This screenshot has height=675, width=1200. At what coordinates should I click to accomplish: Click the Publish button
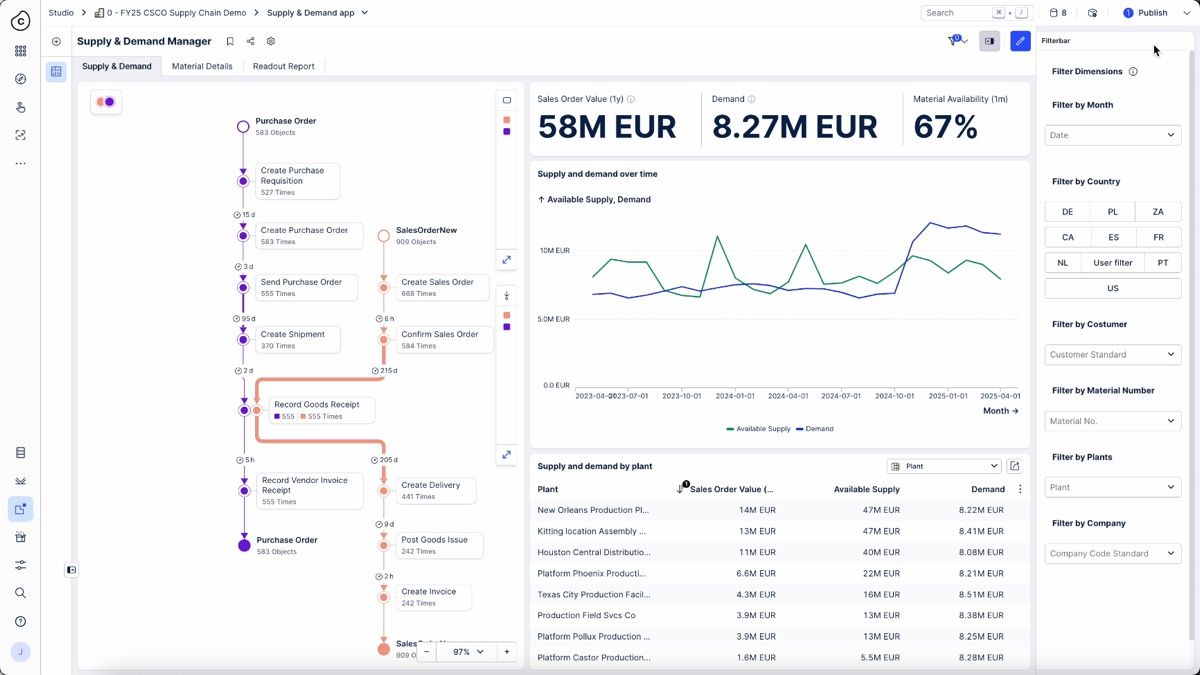[1146, 13]
